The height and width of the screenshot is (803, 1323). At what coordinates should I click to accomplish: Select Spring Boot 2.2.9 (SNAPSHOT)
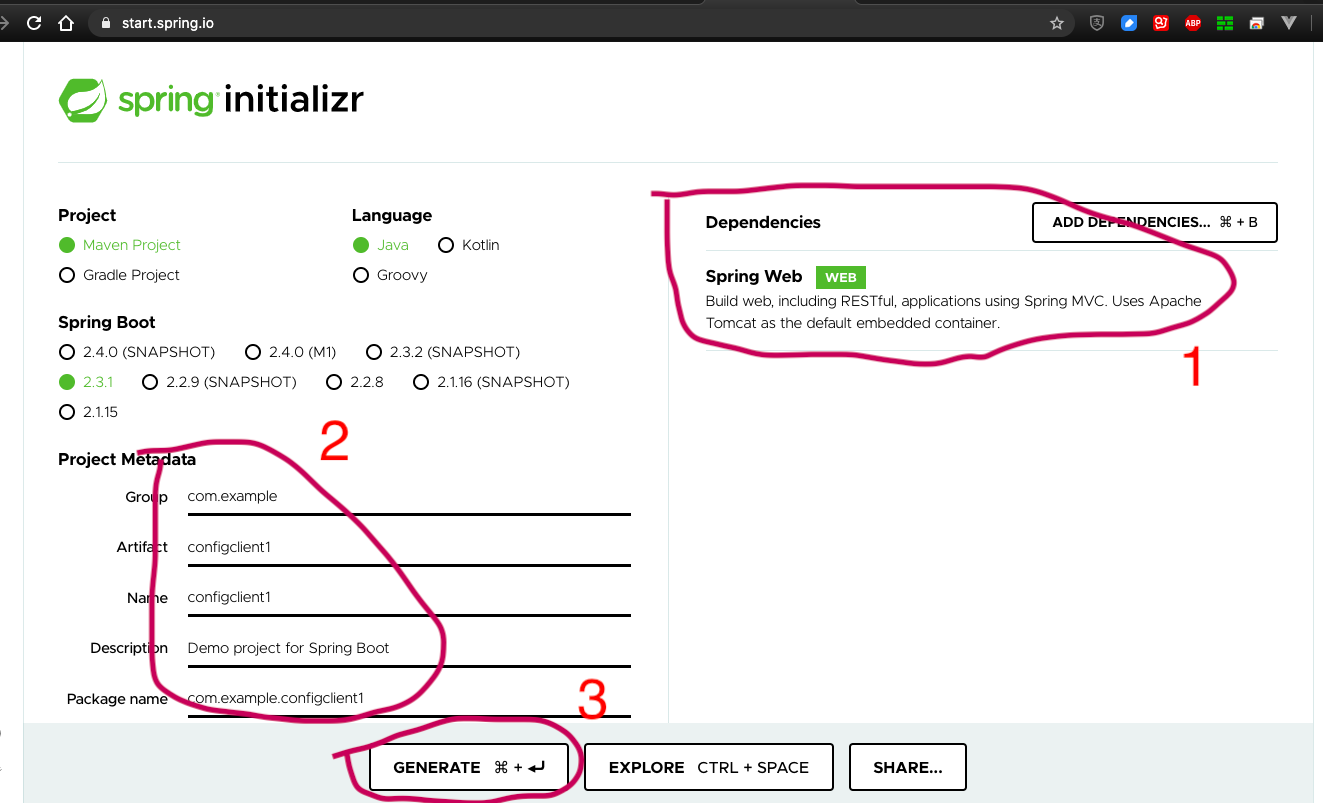(220, 382)
